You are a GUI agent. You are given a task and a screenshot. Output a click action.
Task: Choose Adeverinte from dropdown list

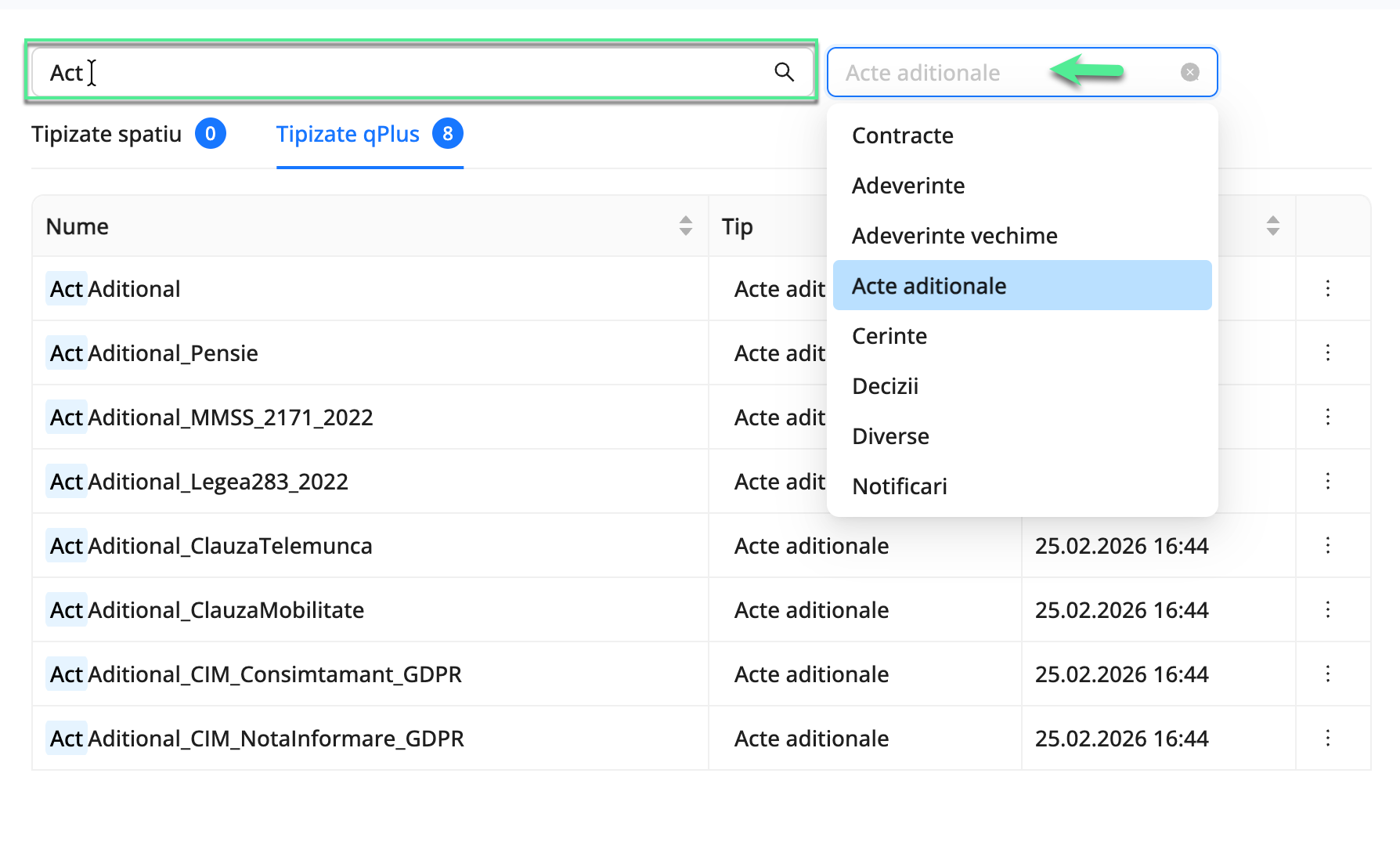coord(1022,186)
